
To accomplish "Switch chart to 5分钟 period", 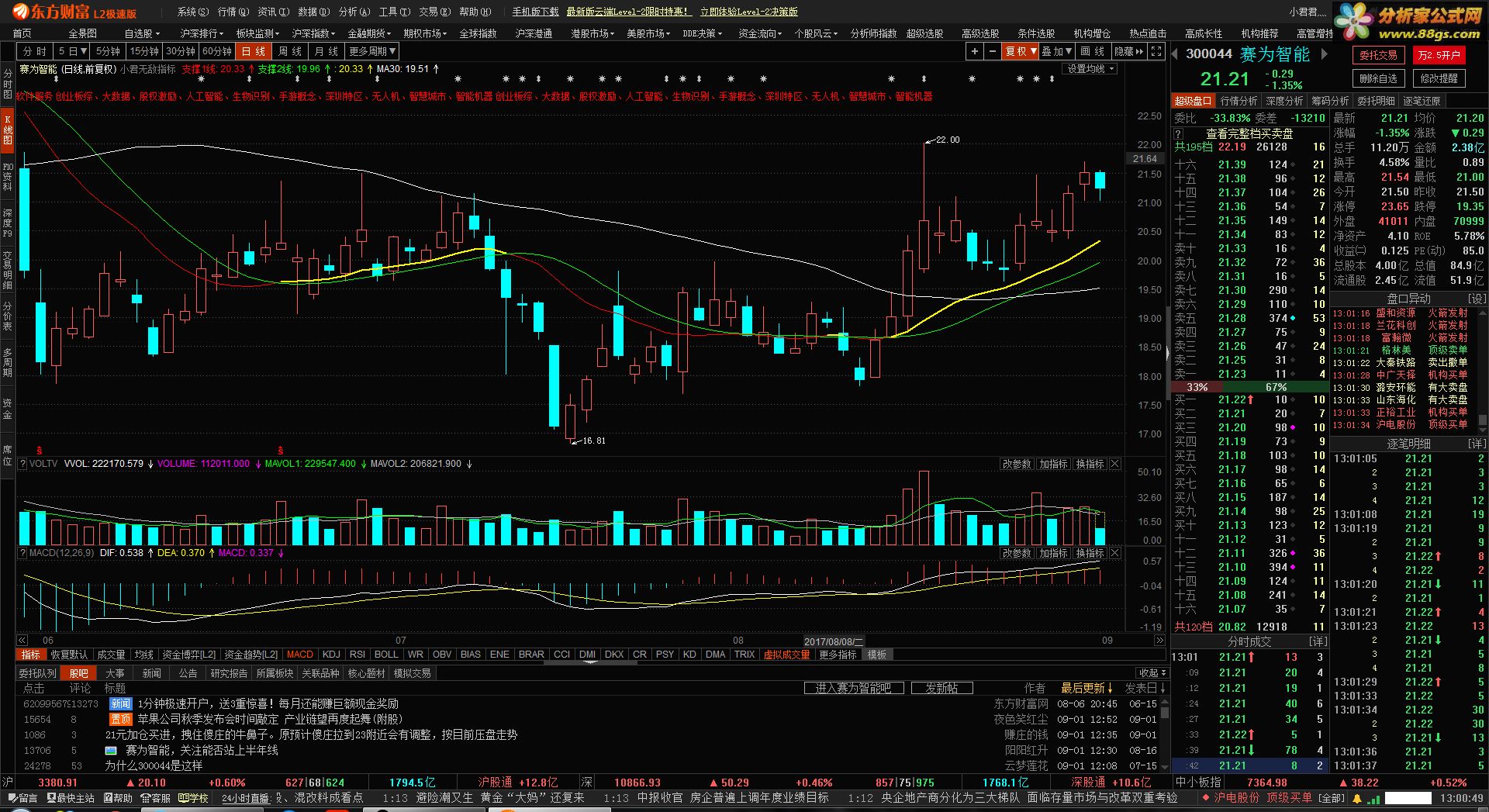I will click(108, 51).
